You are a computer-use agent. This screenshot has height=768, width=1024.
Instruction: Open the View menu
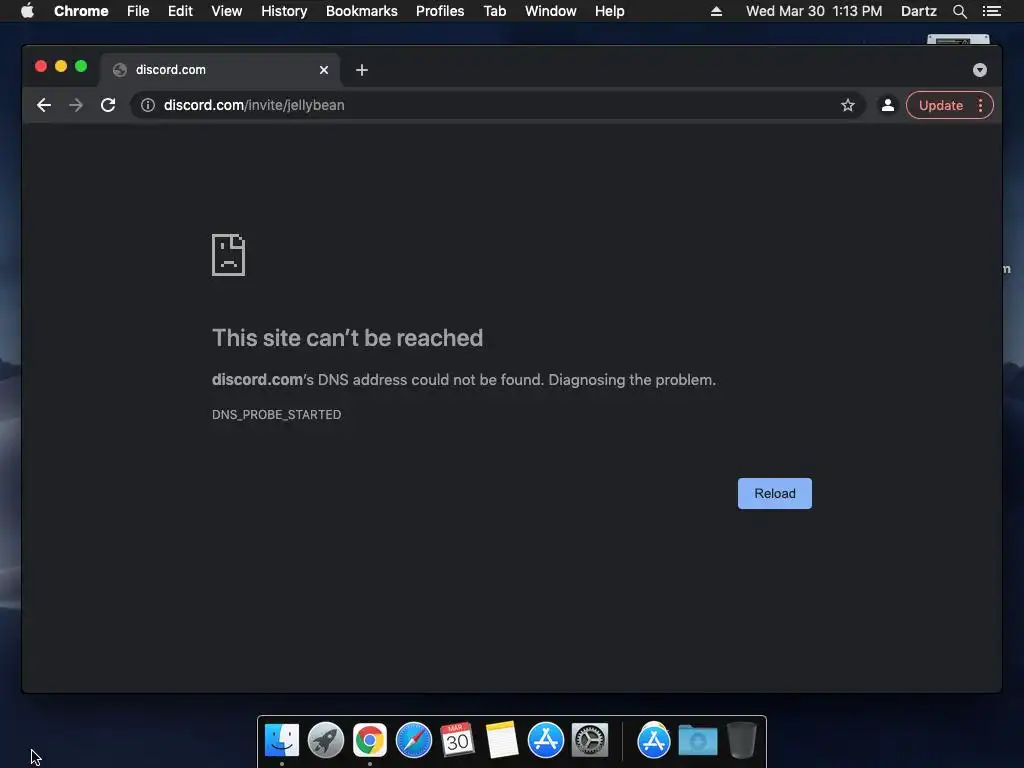click(x=227, y=11)
